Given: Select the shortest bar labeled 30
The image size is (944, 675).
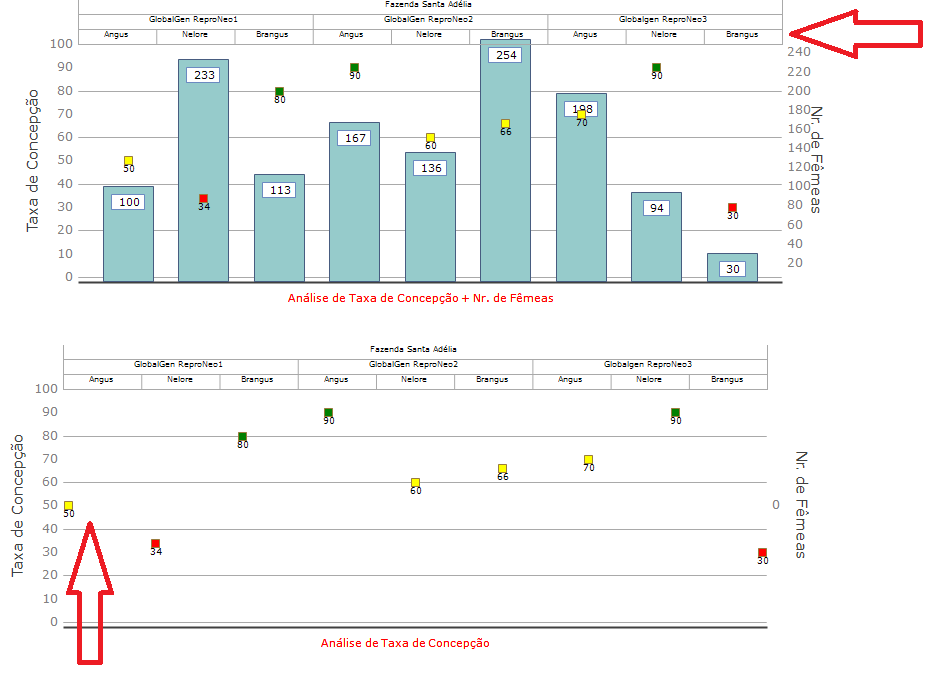Looking at the screenshot, I should 732,267.
